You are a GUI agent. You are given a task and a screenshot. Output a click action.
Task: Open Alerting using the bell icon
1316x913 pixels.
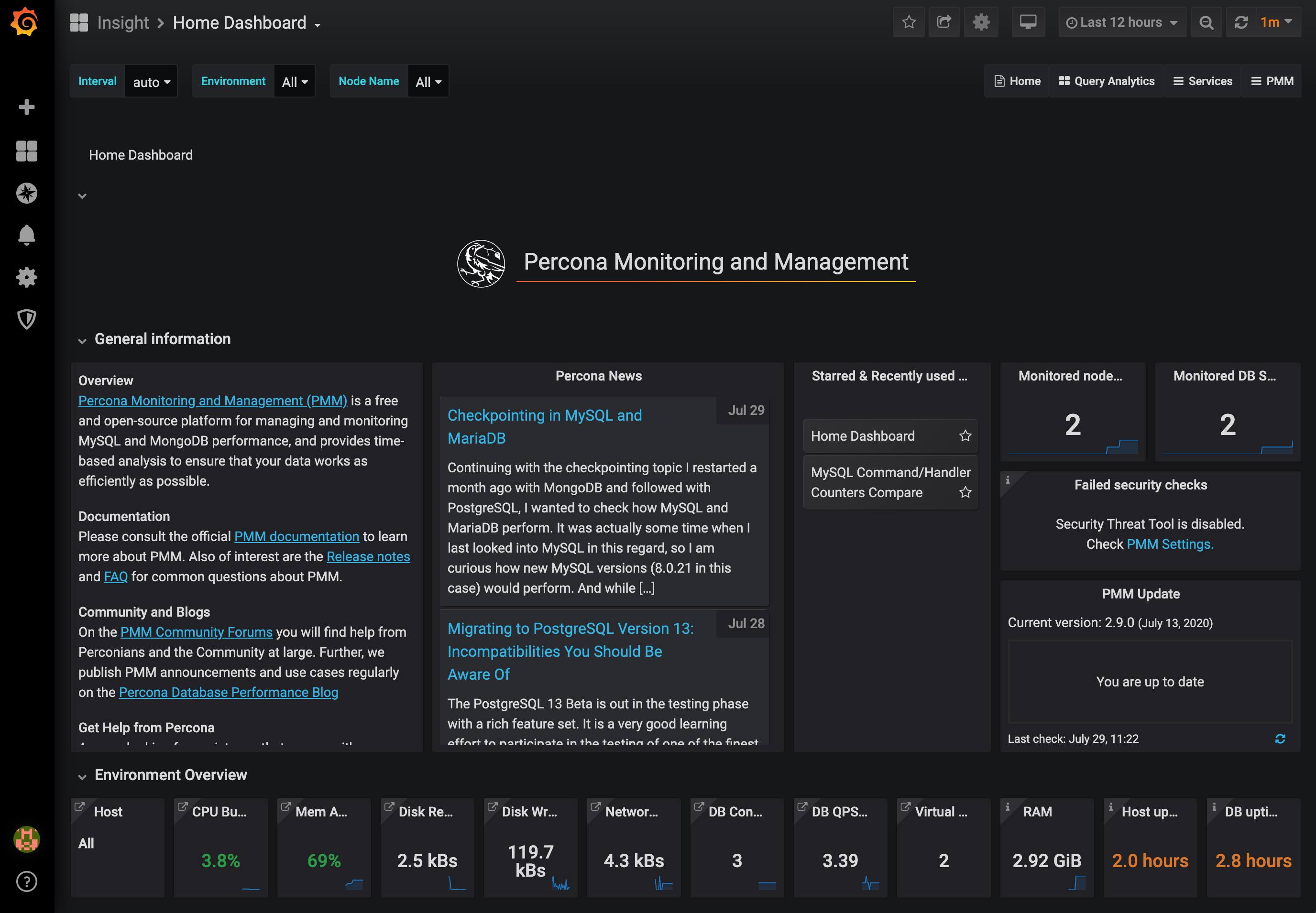tap(26, 235)
